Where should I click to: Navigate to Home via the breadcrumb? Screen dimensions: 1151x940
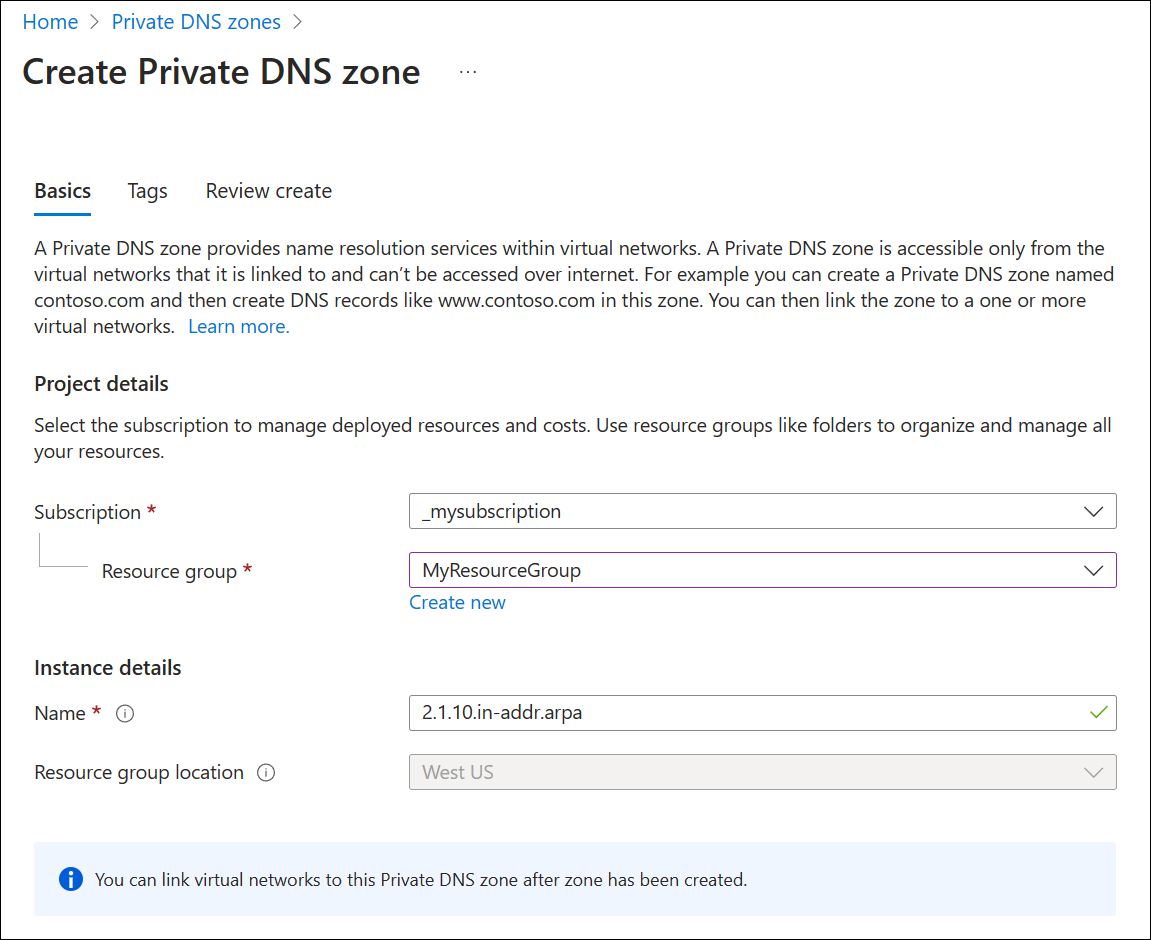50,21
